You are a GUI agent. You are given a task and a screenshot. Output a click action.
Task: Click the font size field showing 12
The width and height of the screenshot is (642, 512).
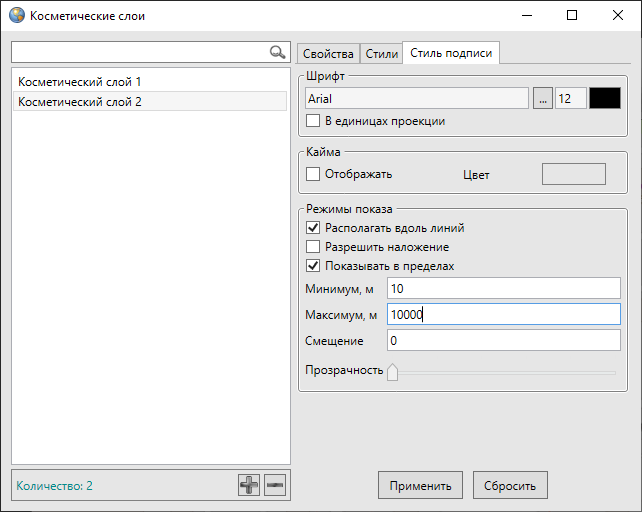(570, 99)
